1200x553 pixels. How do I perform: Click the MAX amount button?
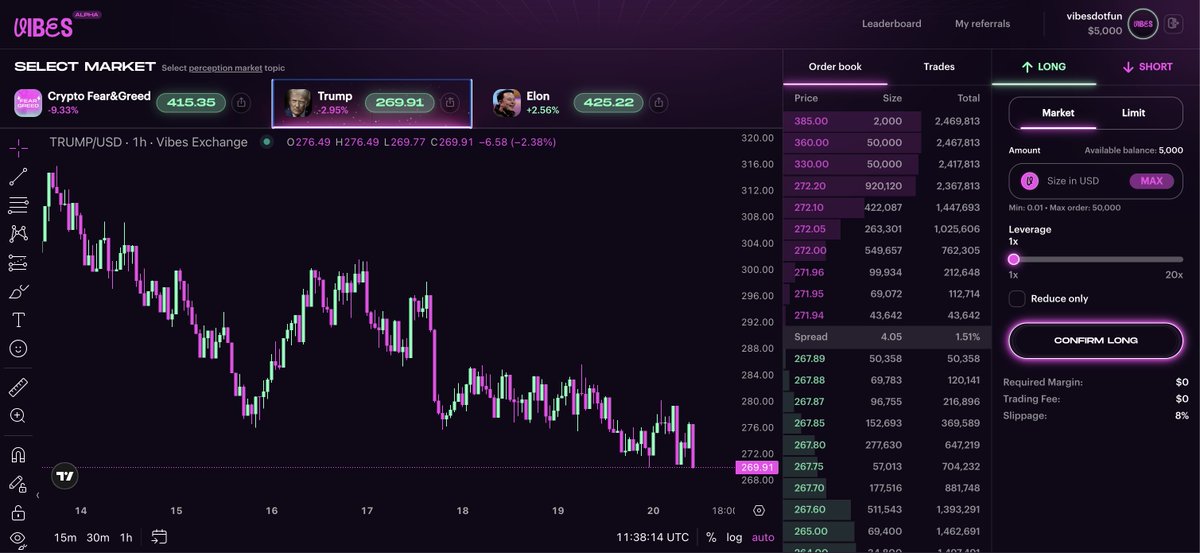click(1152, 181)
